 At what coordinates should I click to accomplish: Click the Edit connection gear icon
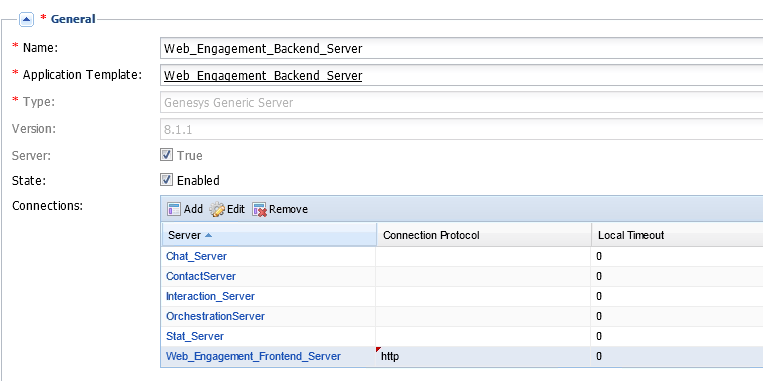click(x=217, y=209)
